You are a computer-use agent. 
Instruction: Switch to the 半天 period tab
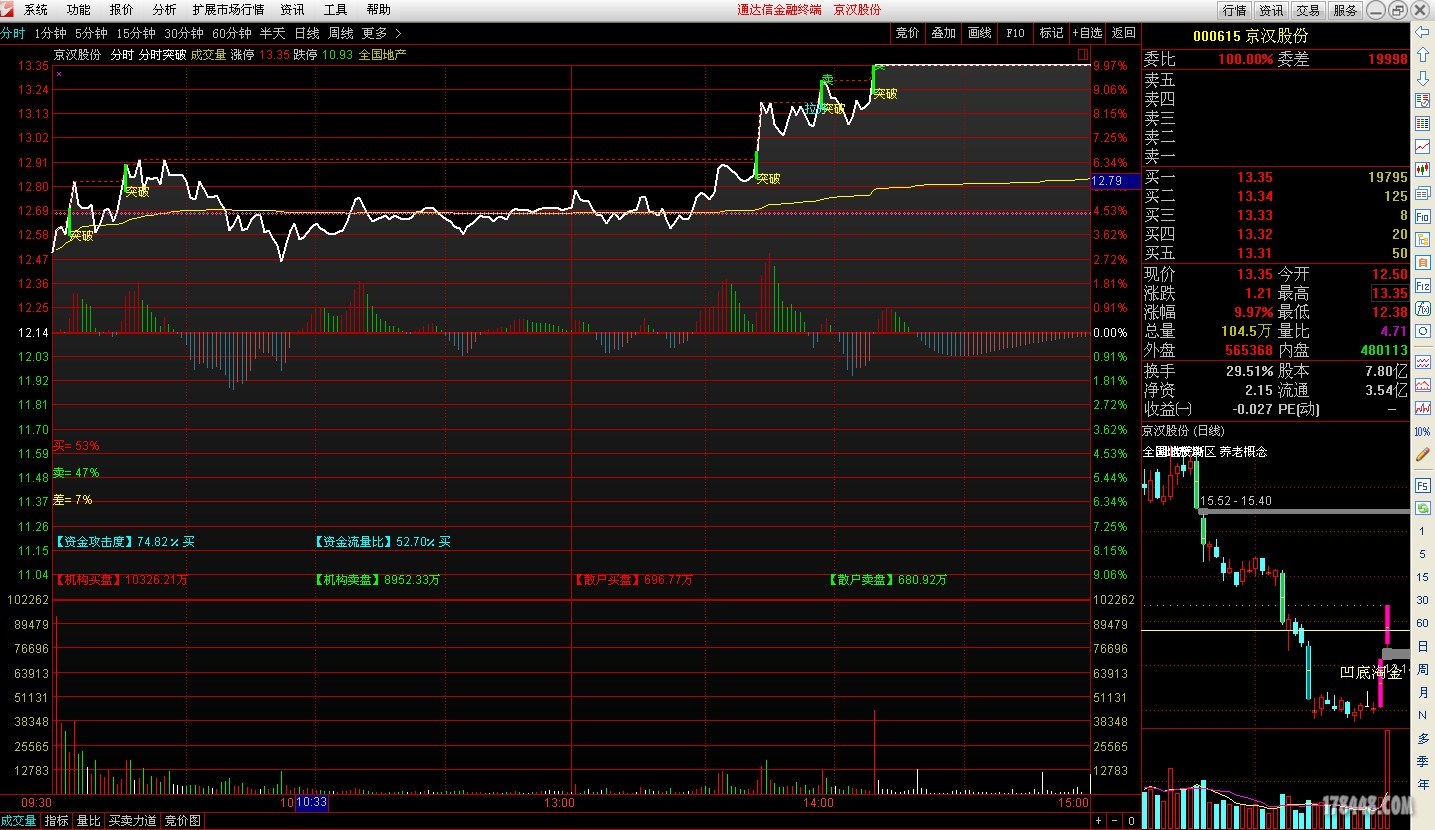(x=273, y=33)
